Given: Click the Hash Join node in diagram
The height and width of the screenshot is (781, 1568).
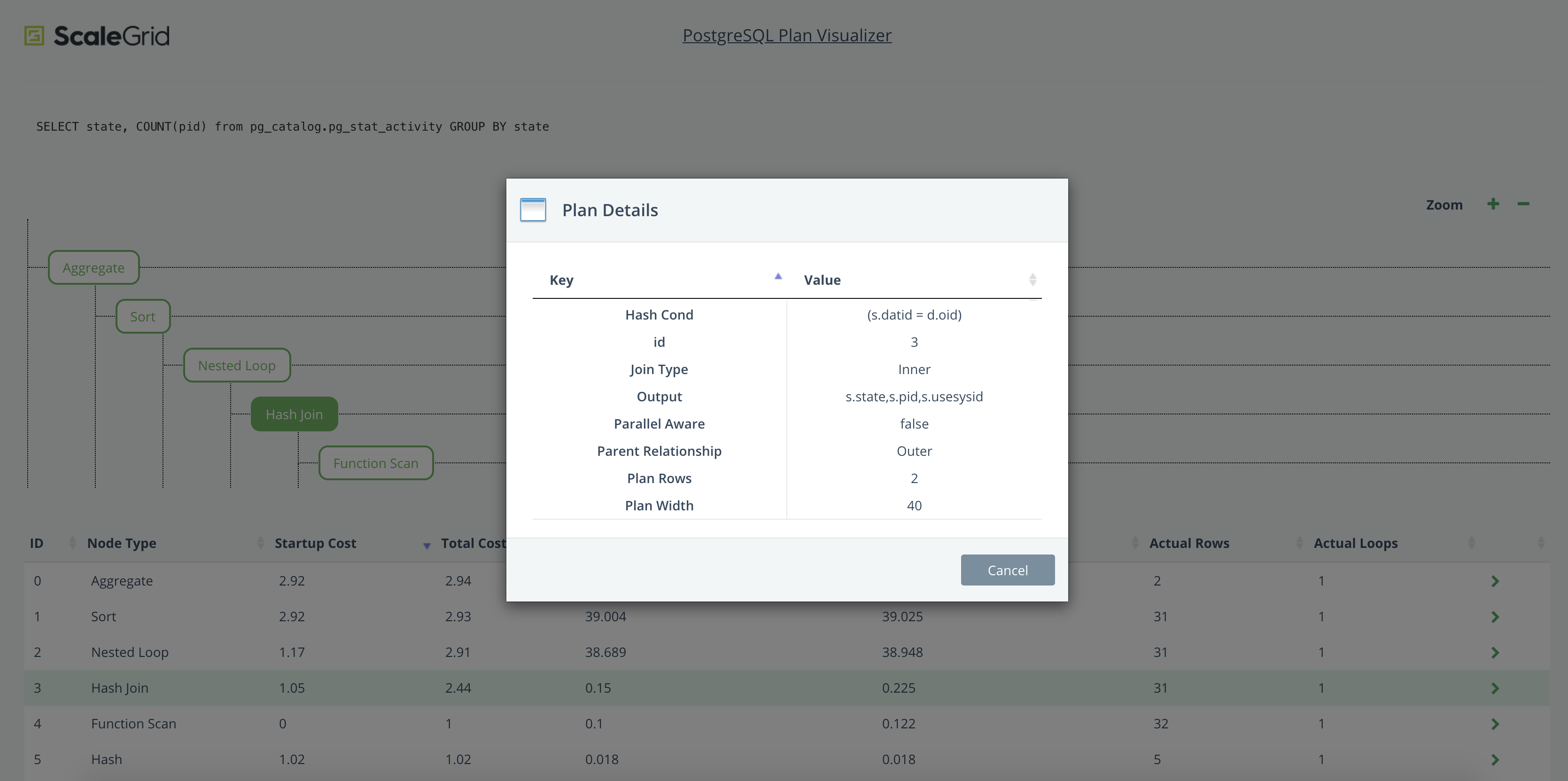Looking at the screenshot, I should click(294, 413).
